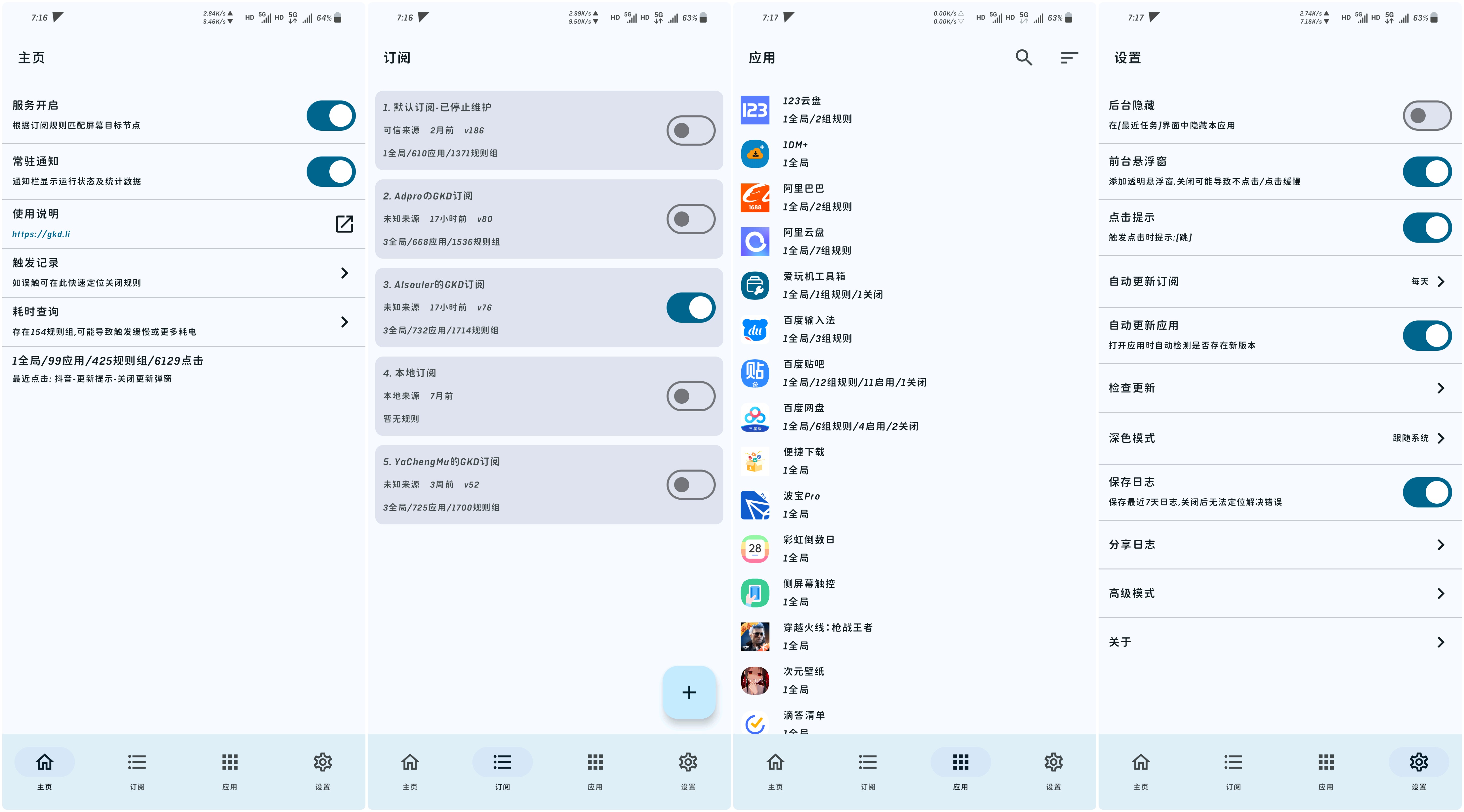This screenshot has height=812, width=1464.
Task: Tap the 彩虹倒数日 app icon
Action: pyautogui.click(x=755, y=549)
